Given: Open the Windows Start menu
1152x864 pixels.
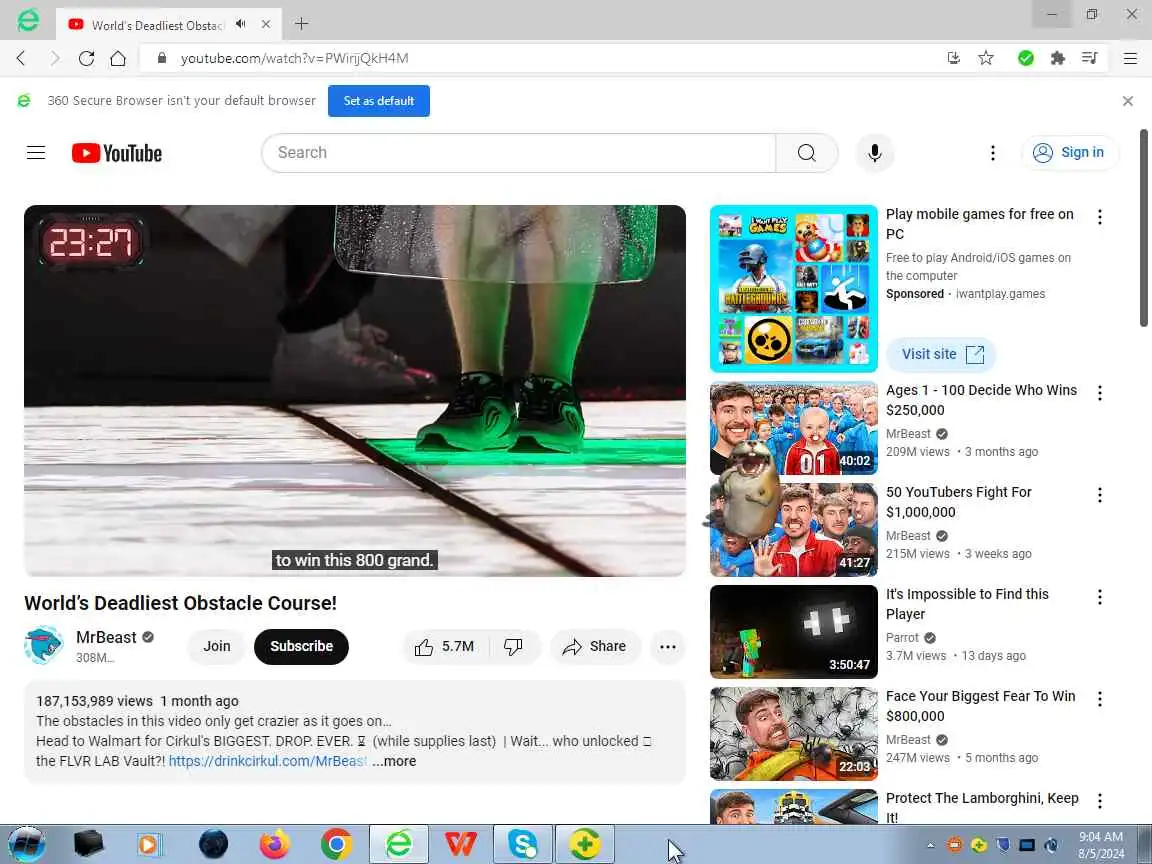Looking at the screenshot, I should [27, 844].
